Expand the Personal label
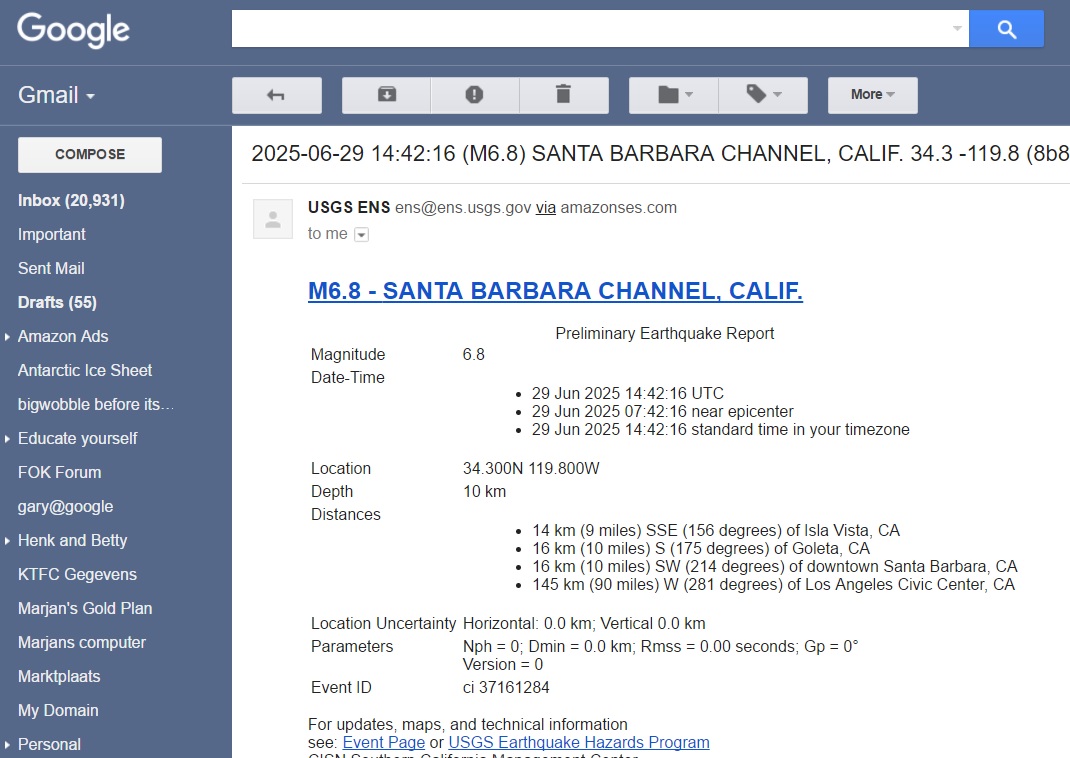This screenshot has height=758, width=1070. click(x=7, y=745)
